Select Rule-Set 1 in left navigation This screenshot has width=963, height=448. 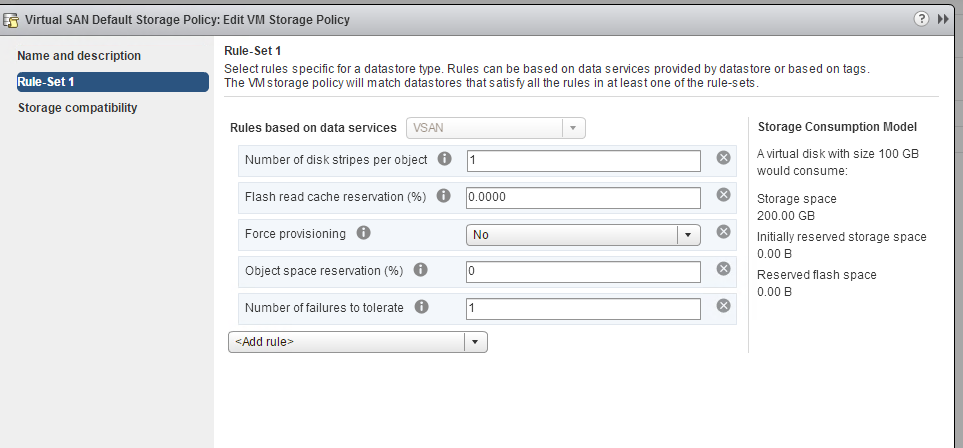point(113,82)
